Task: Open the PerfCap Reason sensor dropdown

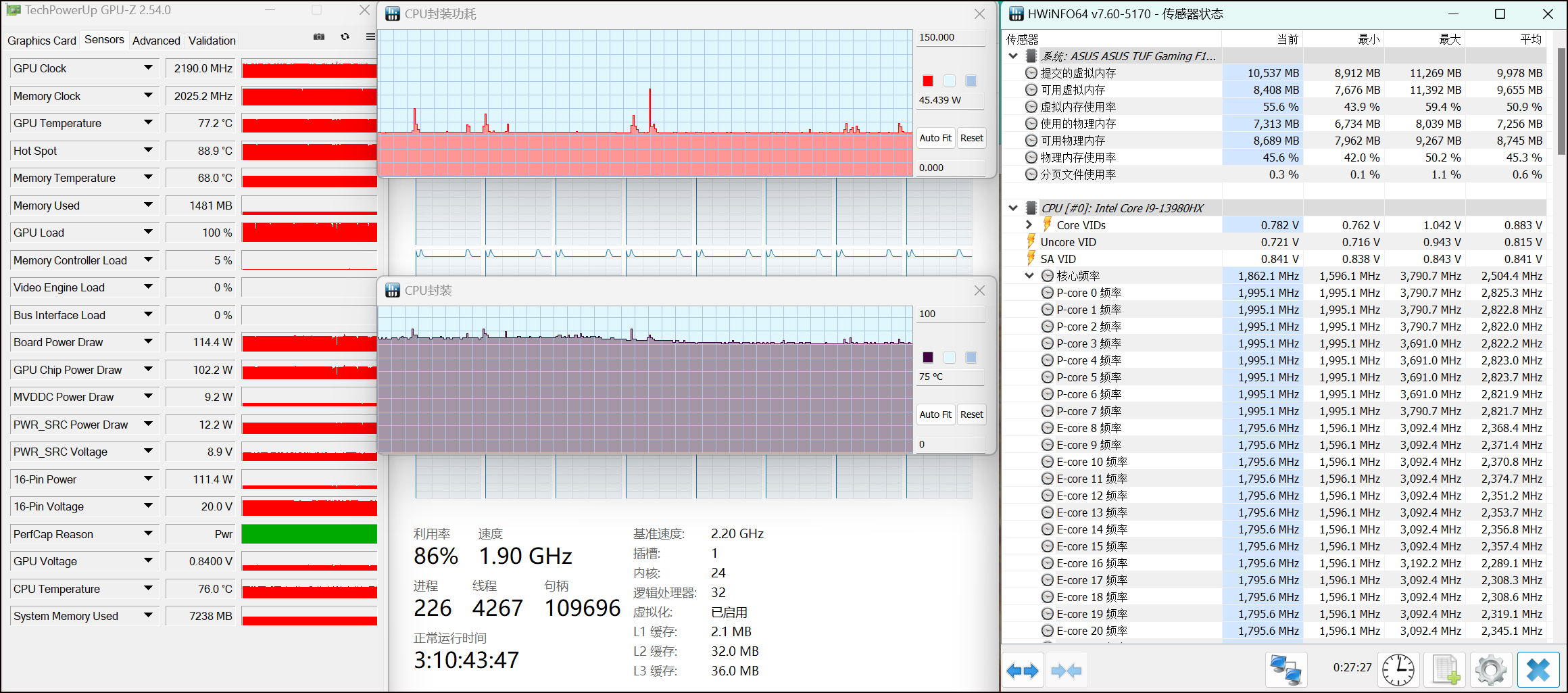Action: [148, 533]
